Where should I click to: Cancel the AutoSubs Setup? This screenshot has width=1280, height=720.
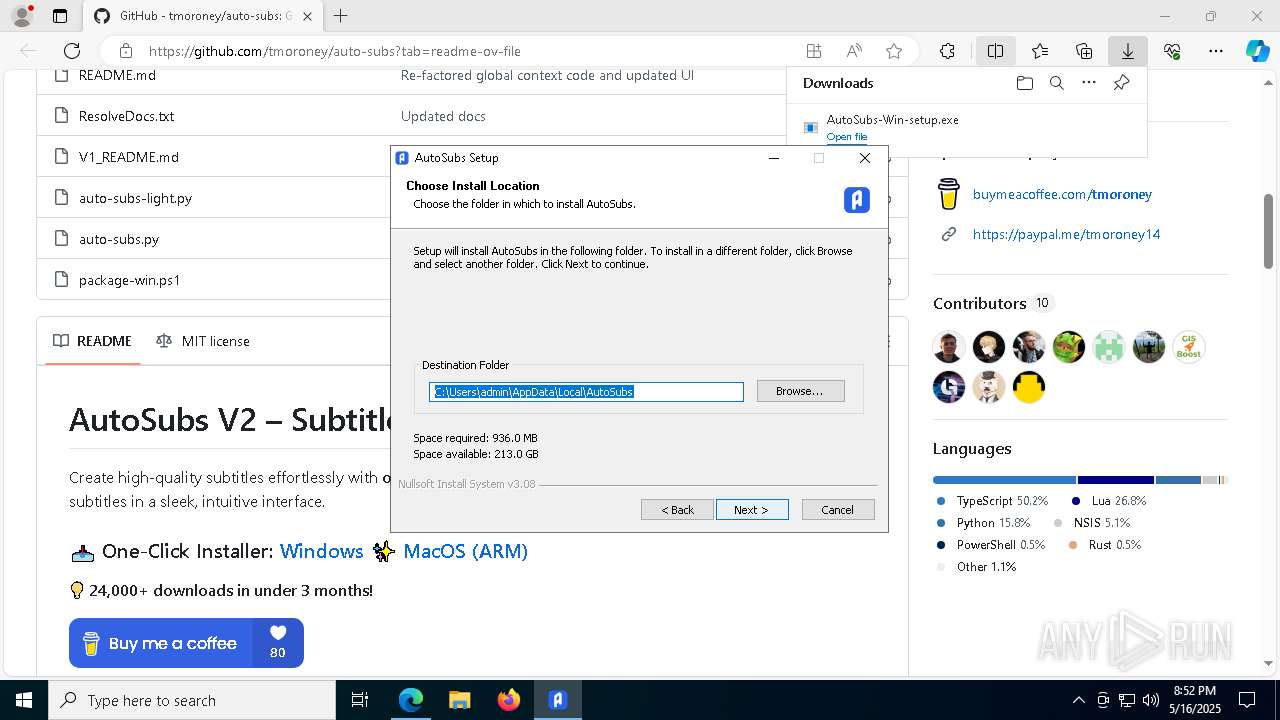pos(838,510)
